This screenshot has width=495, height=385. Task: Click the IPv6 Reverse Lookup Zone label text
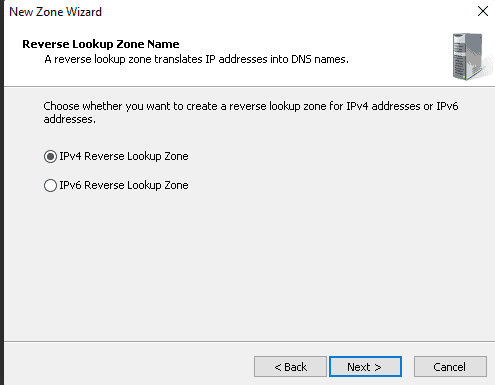click(x=124, y=185)
